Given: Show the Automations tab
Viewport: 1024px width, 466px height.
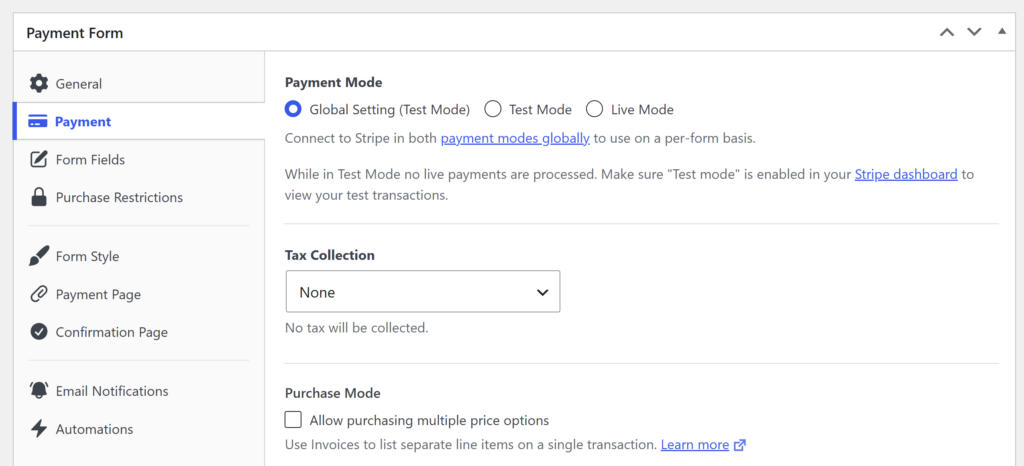Looking at the screenshot, I should (x=138, y=429).
